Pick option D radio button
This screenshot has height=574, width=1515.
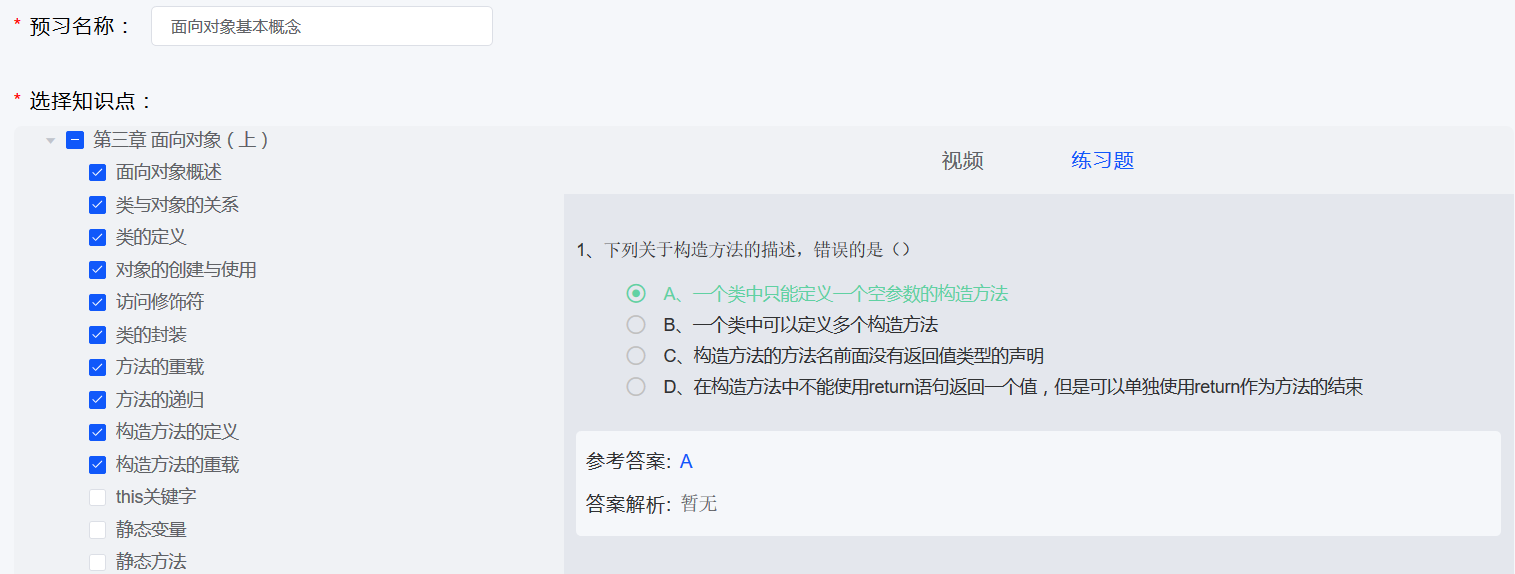pos(636,386)
